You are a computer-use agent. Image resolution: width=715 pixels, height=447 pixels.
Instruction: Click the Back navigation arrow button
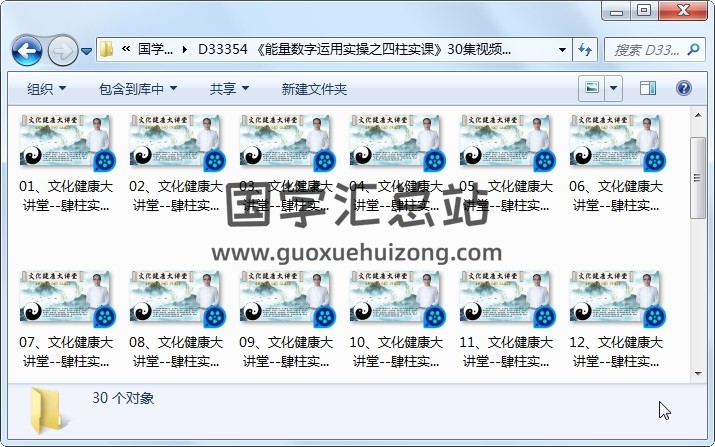click(26, 49)
